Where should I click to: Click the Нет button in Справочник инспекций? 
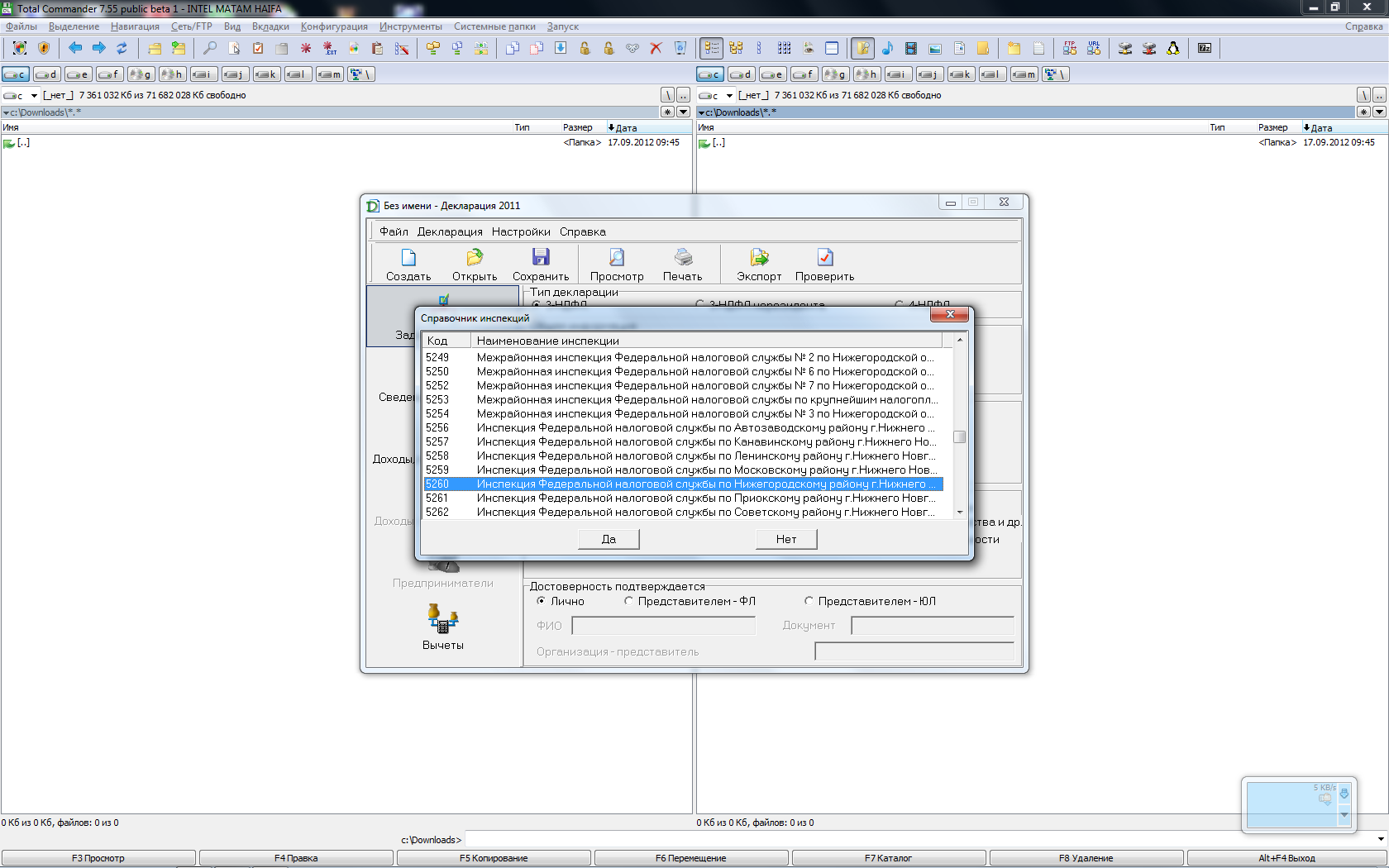pos(786,539)
